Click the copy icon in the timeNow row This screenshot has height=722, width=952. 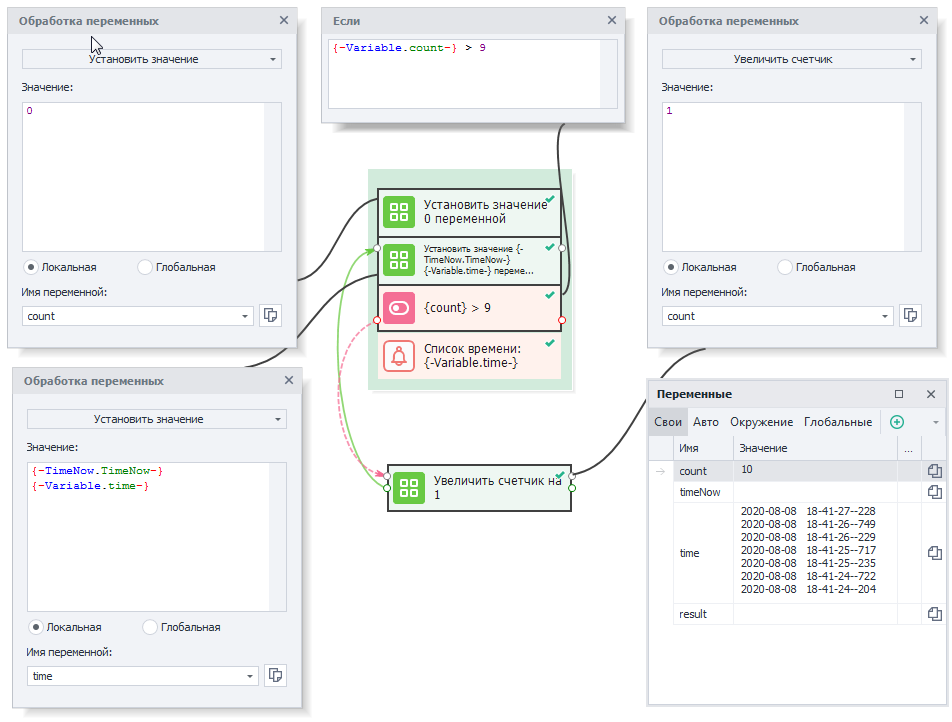[934, 492]
